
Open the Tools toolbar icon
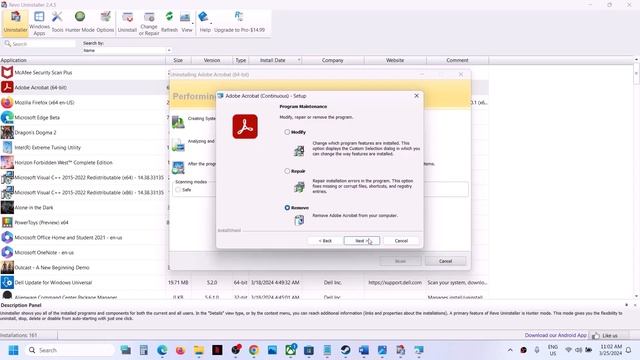click(x=57, y=22)
